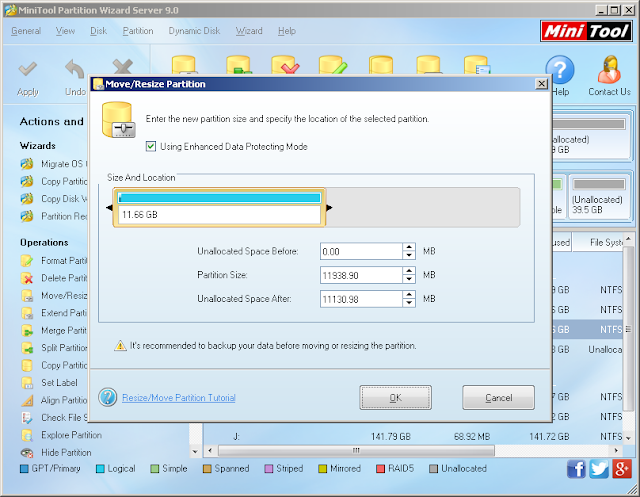Click Cancel in Move/Resize dialog
640x497 pixels.
click(x=498, y=397)
